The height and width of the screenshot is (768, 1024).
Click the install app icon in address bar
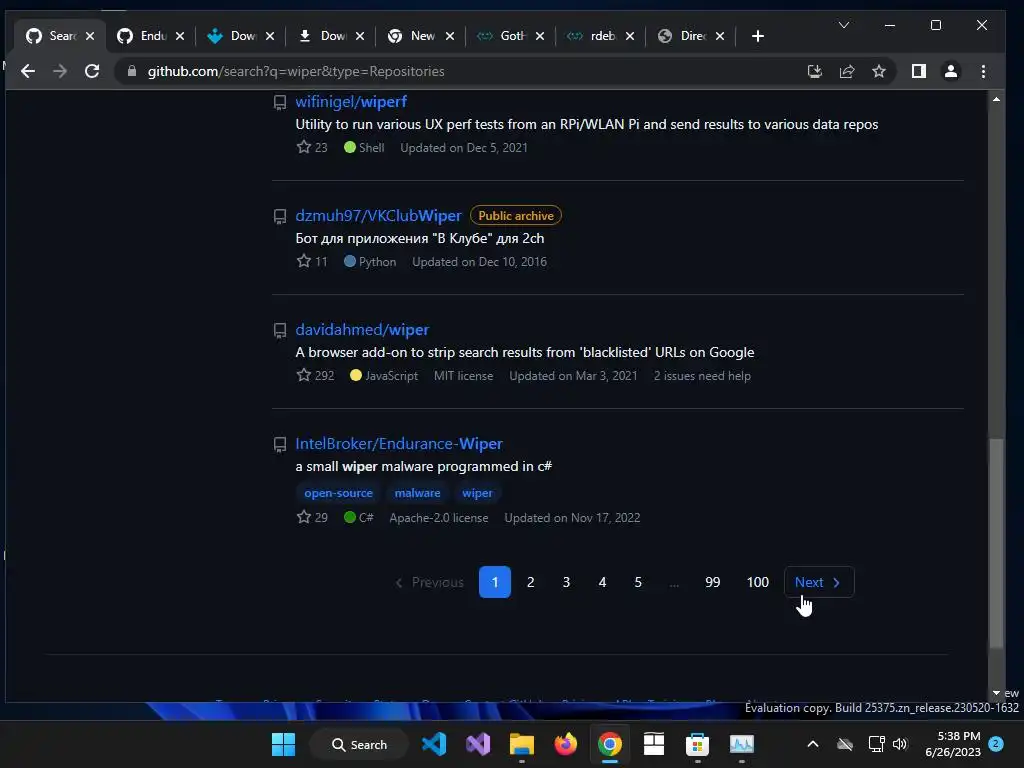pyautogui.click(x=814, y=71)
